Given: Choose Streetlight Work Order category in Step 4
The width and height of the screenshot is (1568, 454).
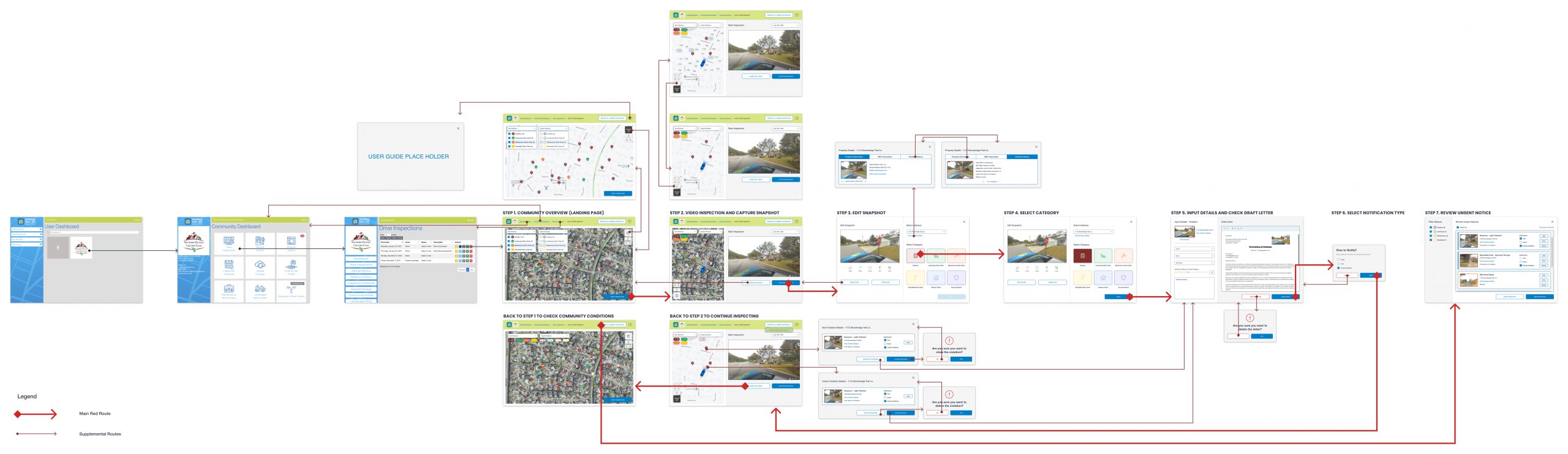Looking at the screenshot, I should 1082,278.
